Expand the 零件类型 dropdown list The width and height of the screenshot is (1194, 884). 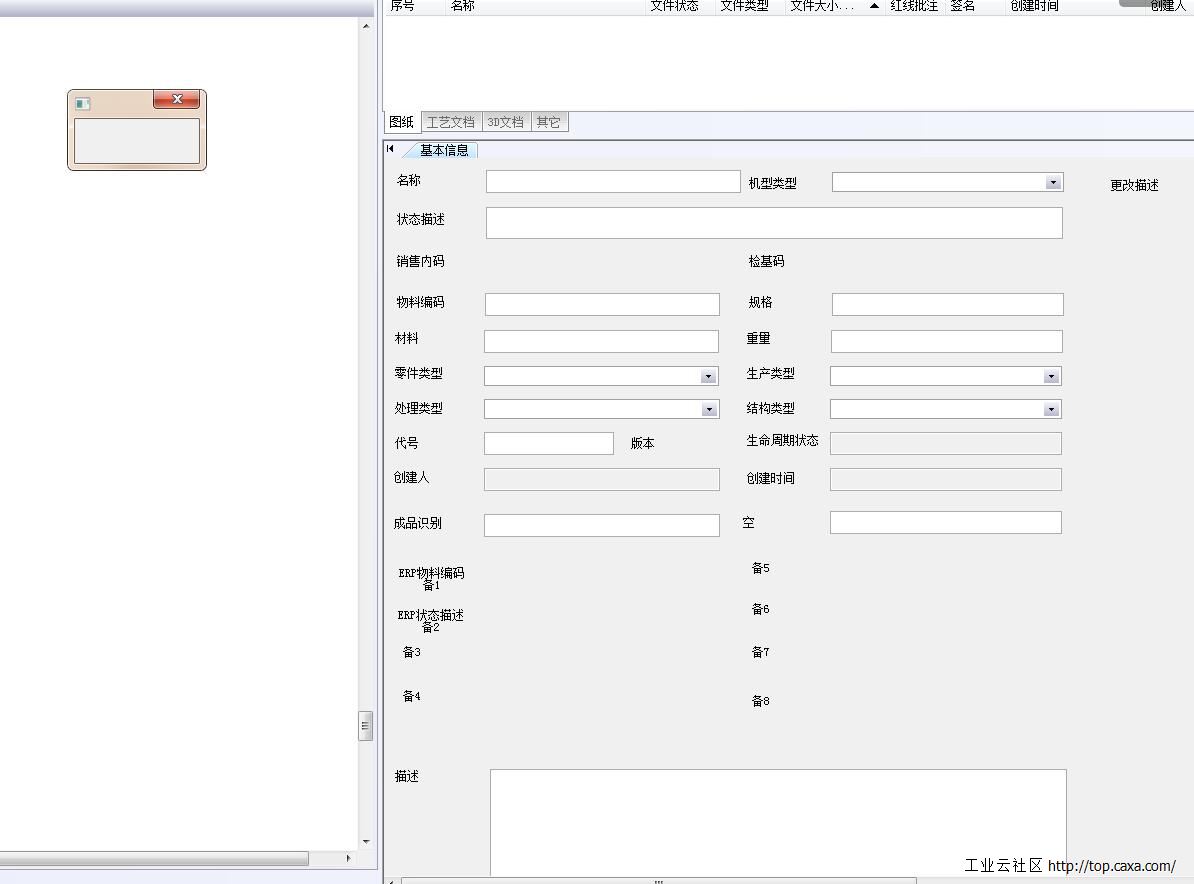(708, 377)
